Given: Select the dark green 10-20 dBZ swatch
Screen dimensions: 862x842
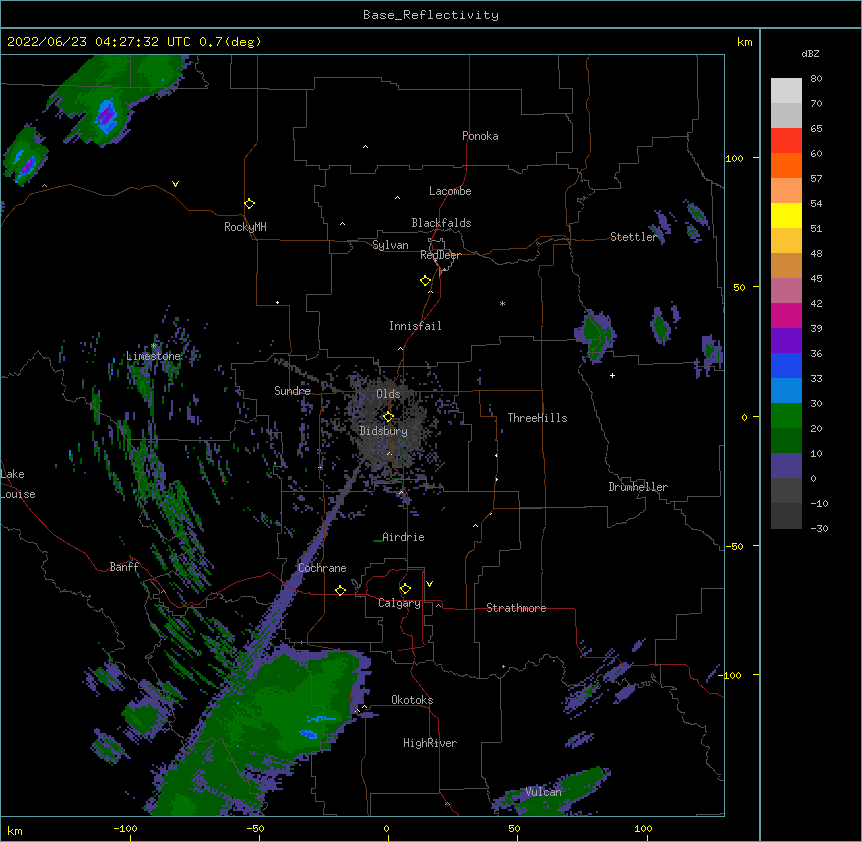Looking at the screenshot, I should pos(786,440).
